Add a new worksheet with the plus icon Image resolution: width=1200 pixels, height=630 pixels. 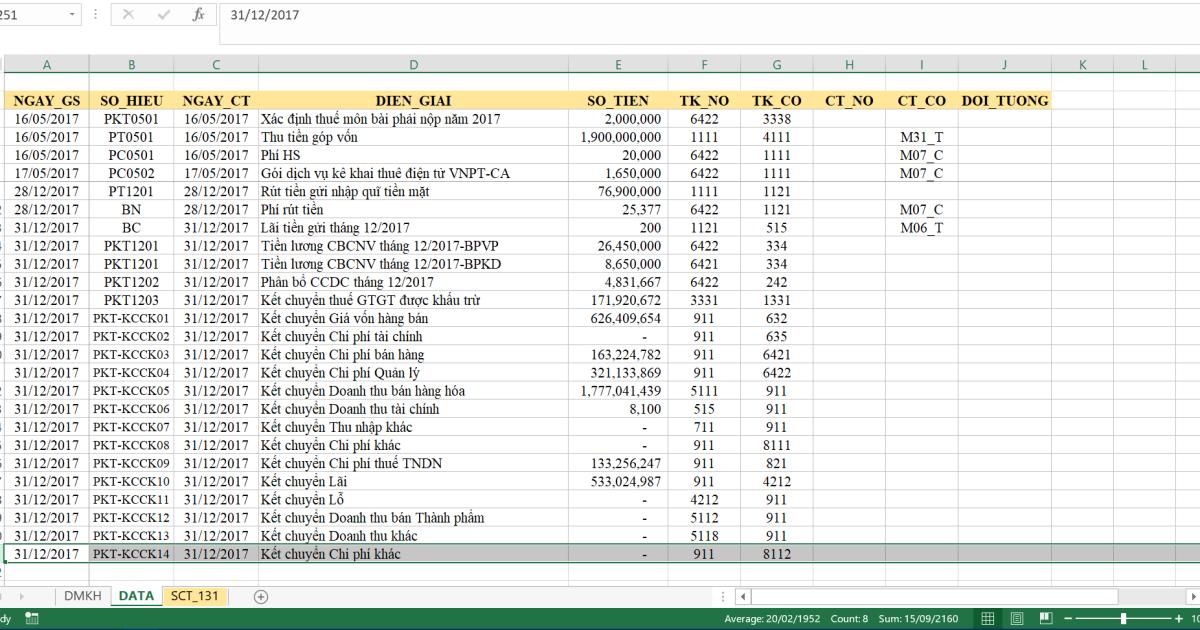(x=258, y=596)
